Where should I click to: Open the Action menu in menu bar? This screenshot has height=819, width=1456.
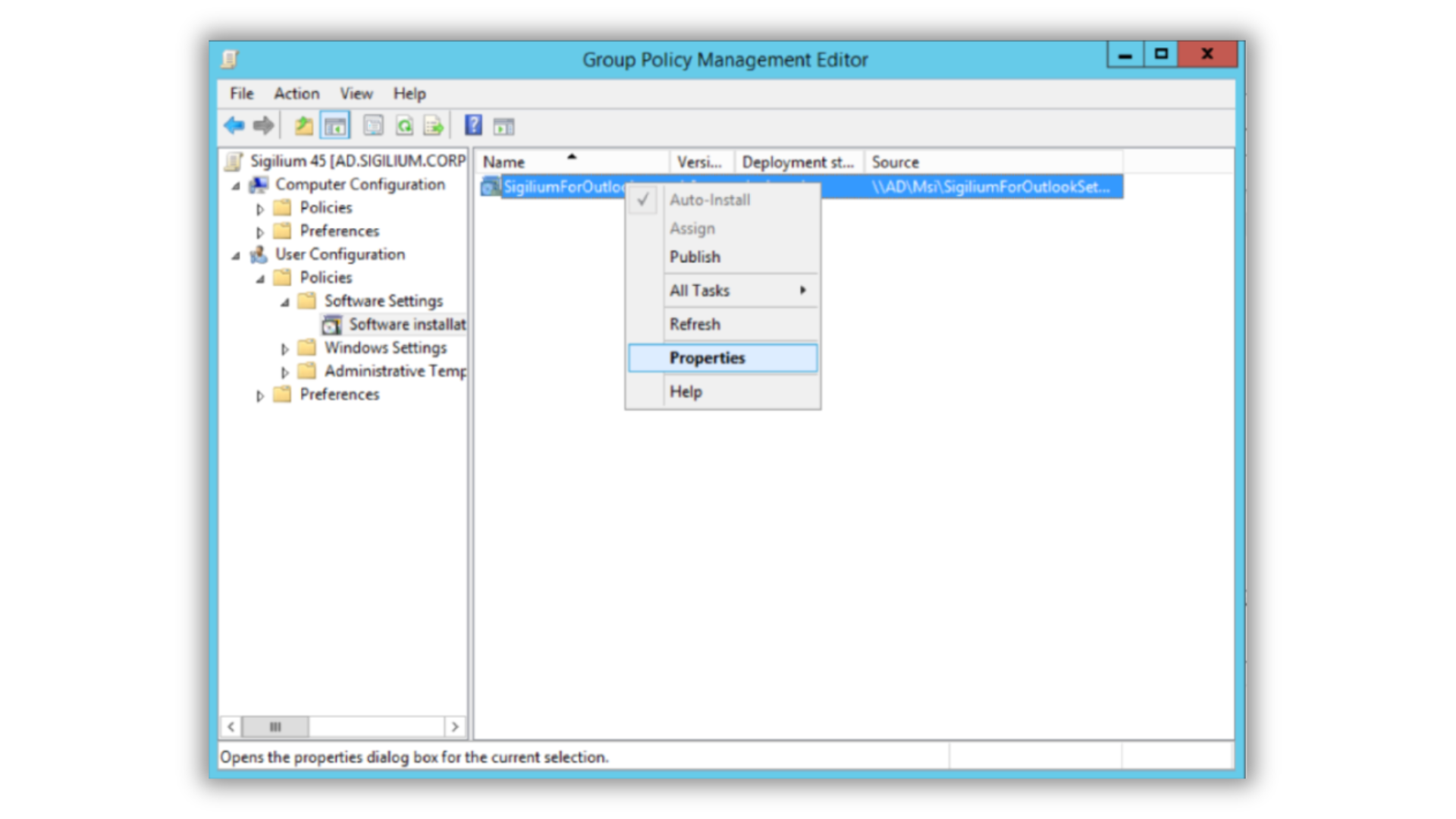297,93
